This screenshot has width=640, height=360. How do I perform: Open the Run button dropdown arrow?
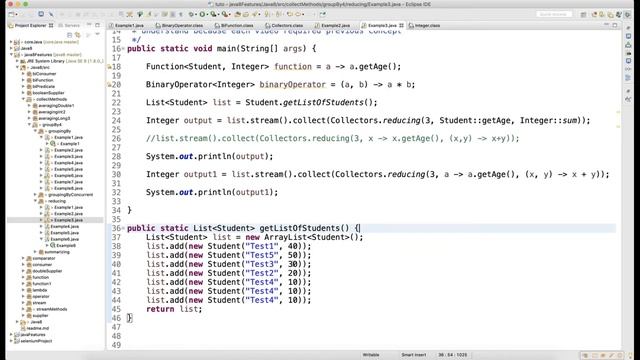coord(207,14)
